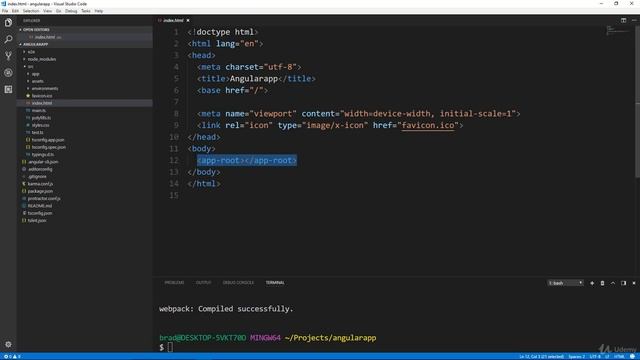Click the feedback smiley in status bar

(x=632, y=356)
